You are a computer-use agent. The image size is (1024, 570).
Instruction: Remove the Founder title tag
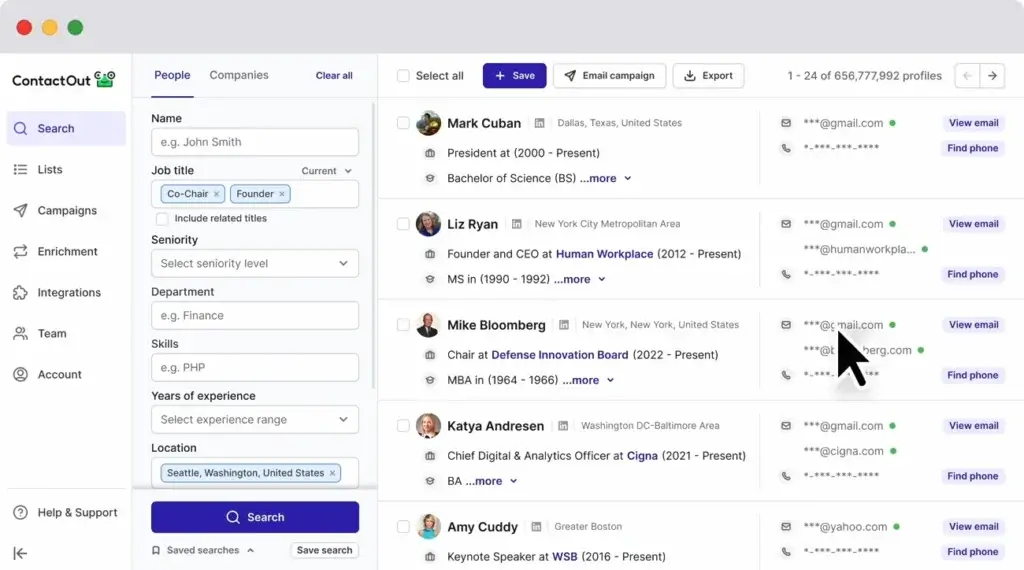[282, 194]
